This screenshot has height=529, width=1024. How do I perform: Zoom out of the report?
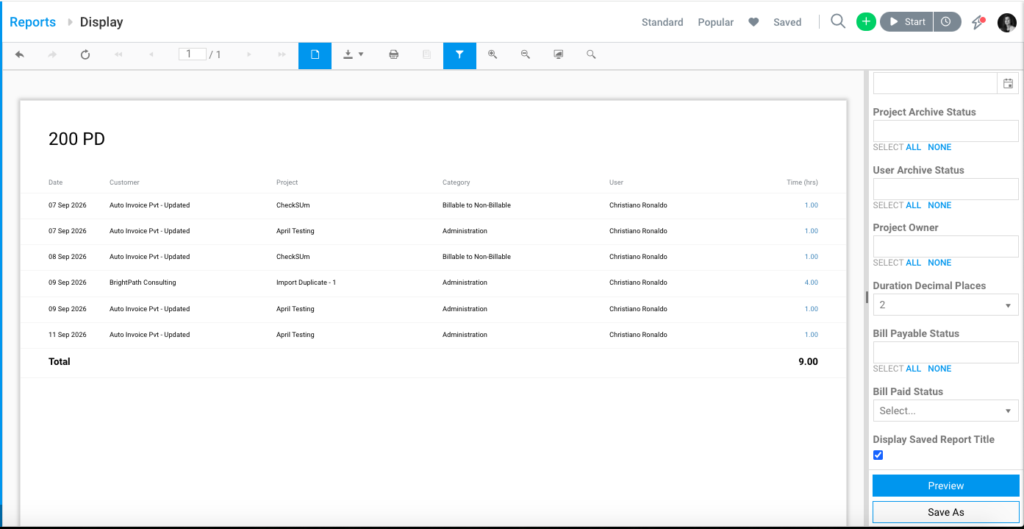point(525,55)
